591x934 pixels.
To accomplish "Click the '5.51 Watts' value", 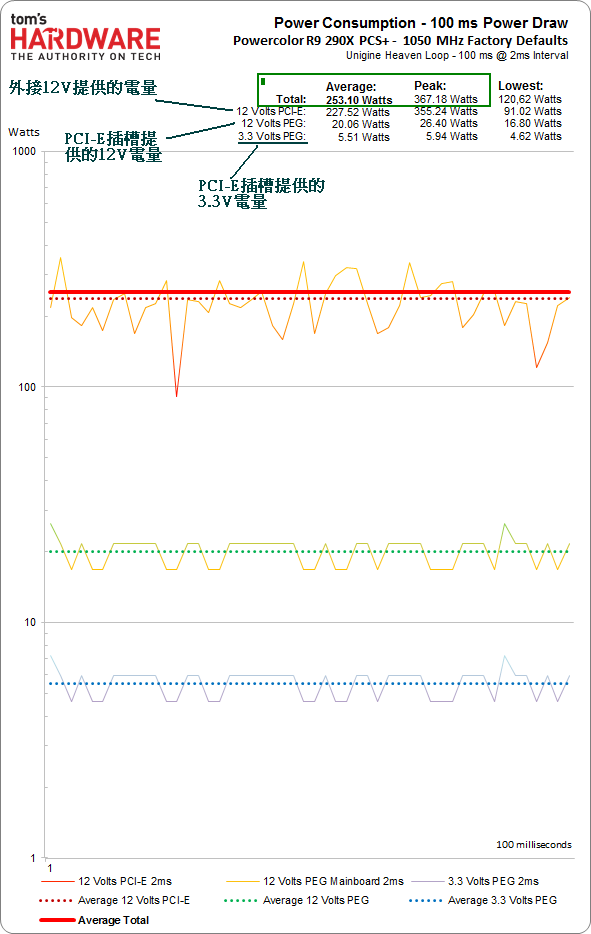I will tap(363, 137).
